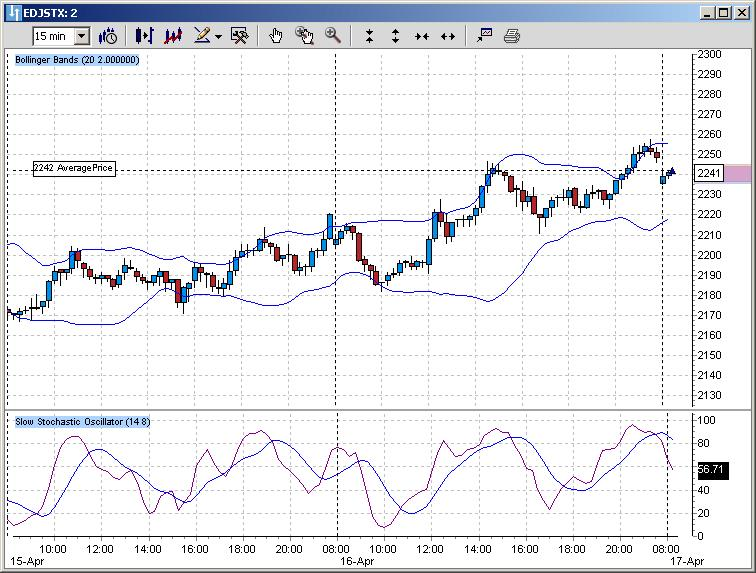This screenshot has height=573, width=756.
Task: Select the hand pan tool
Action: (276, 36)
